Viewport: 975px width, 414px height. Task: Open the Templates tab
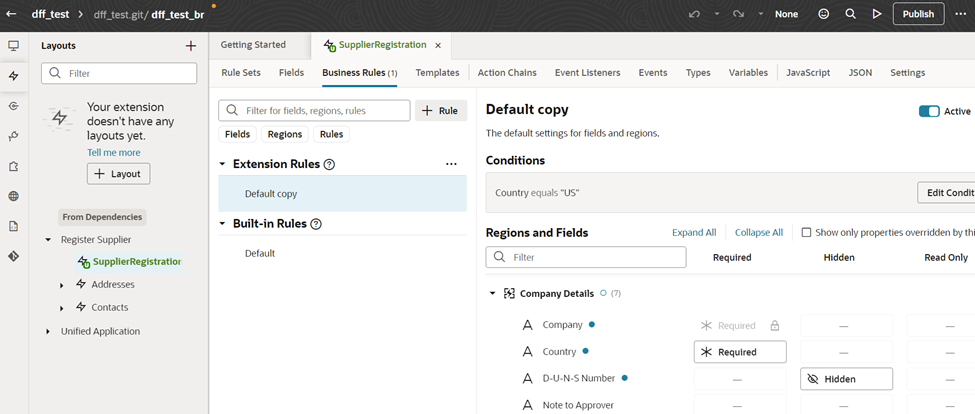pyautogui.click(x=437, y=73)
